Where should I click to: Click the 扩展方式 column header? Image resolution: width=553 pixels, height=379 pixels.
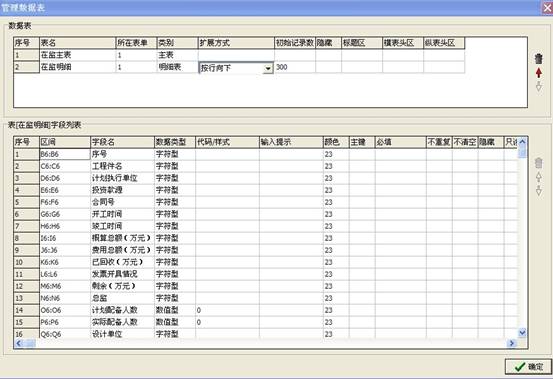(x=236, y=43)
